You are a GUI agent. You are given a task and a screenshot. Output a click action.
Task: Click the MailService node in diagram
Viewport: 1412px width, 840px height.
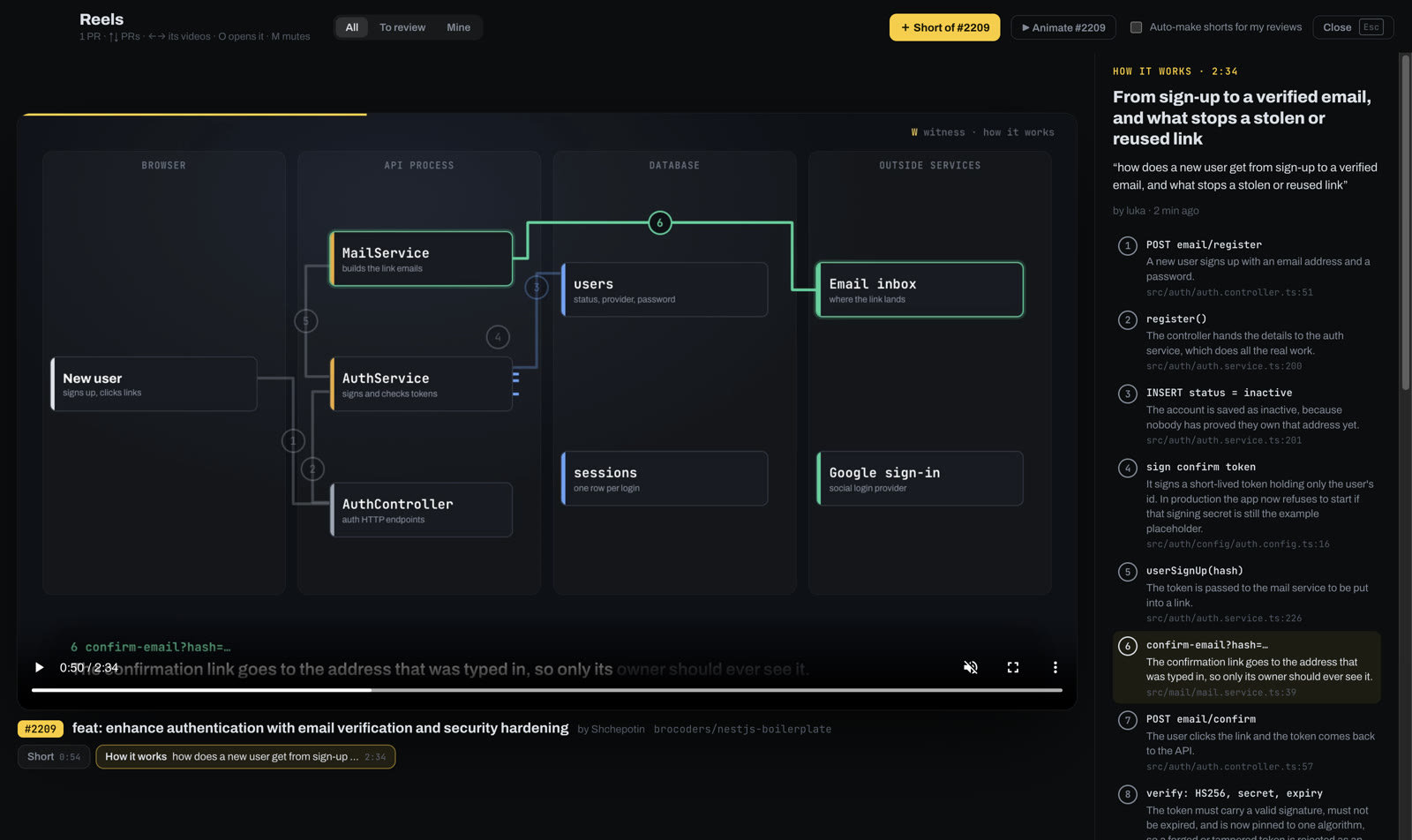coord(421,259)
